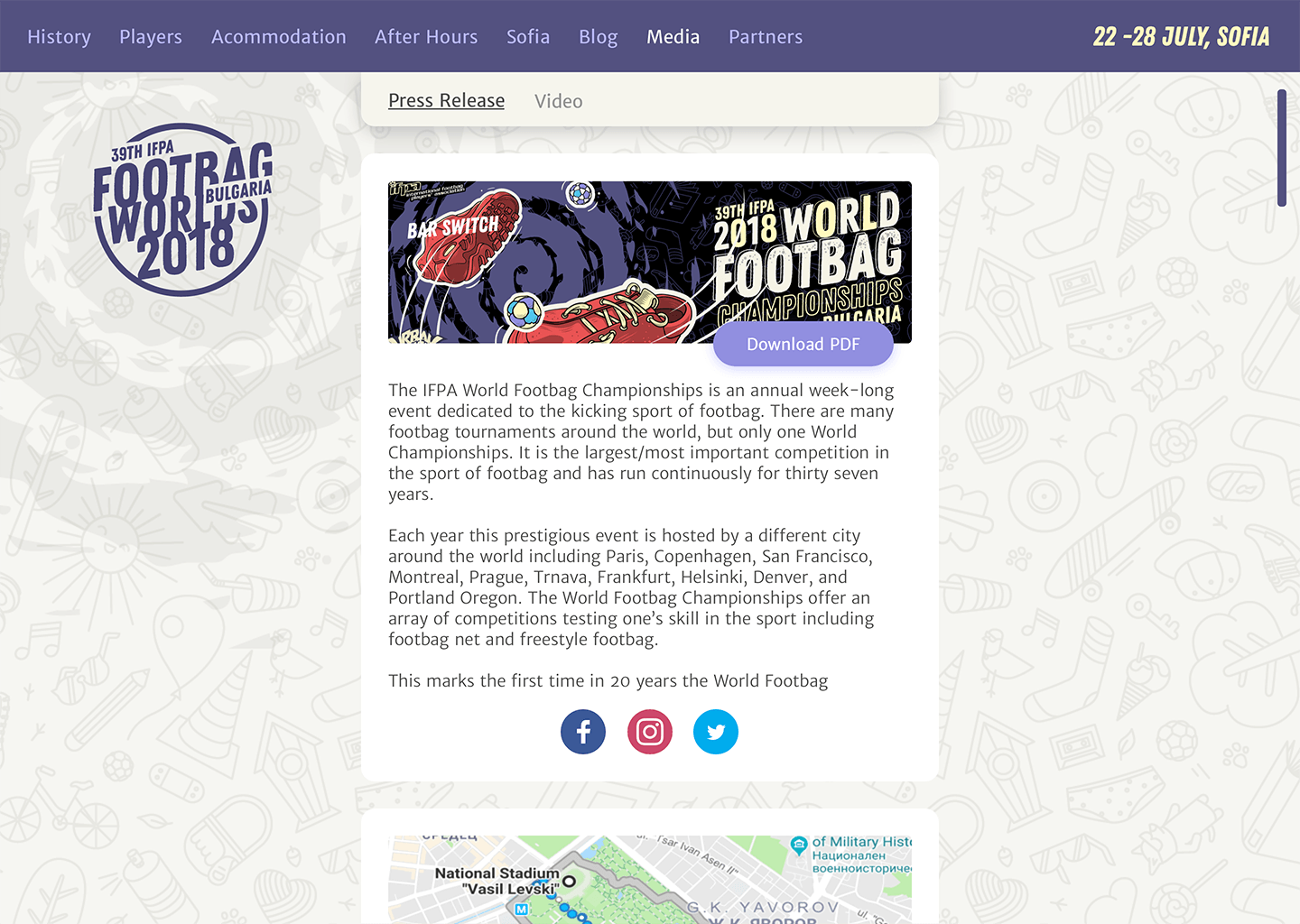Image resolution: width=1300 pixels, height=924 pixels.
Task: Click the World Footbag Championships banner image
Action: pyautogui.click(x=650, y=262)
